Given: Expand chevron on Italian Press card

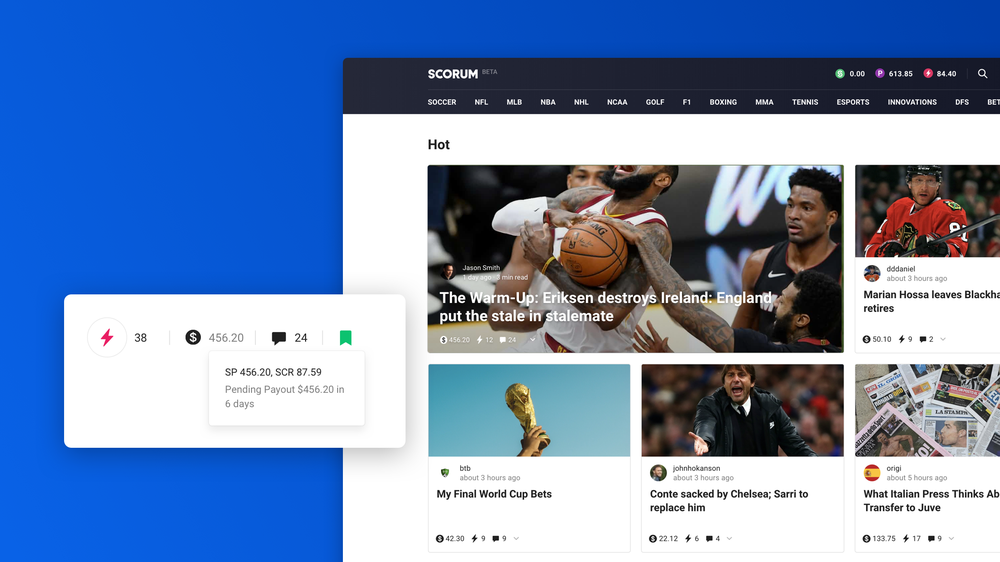Looking at the screenshot, I should (952, 538).
